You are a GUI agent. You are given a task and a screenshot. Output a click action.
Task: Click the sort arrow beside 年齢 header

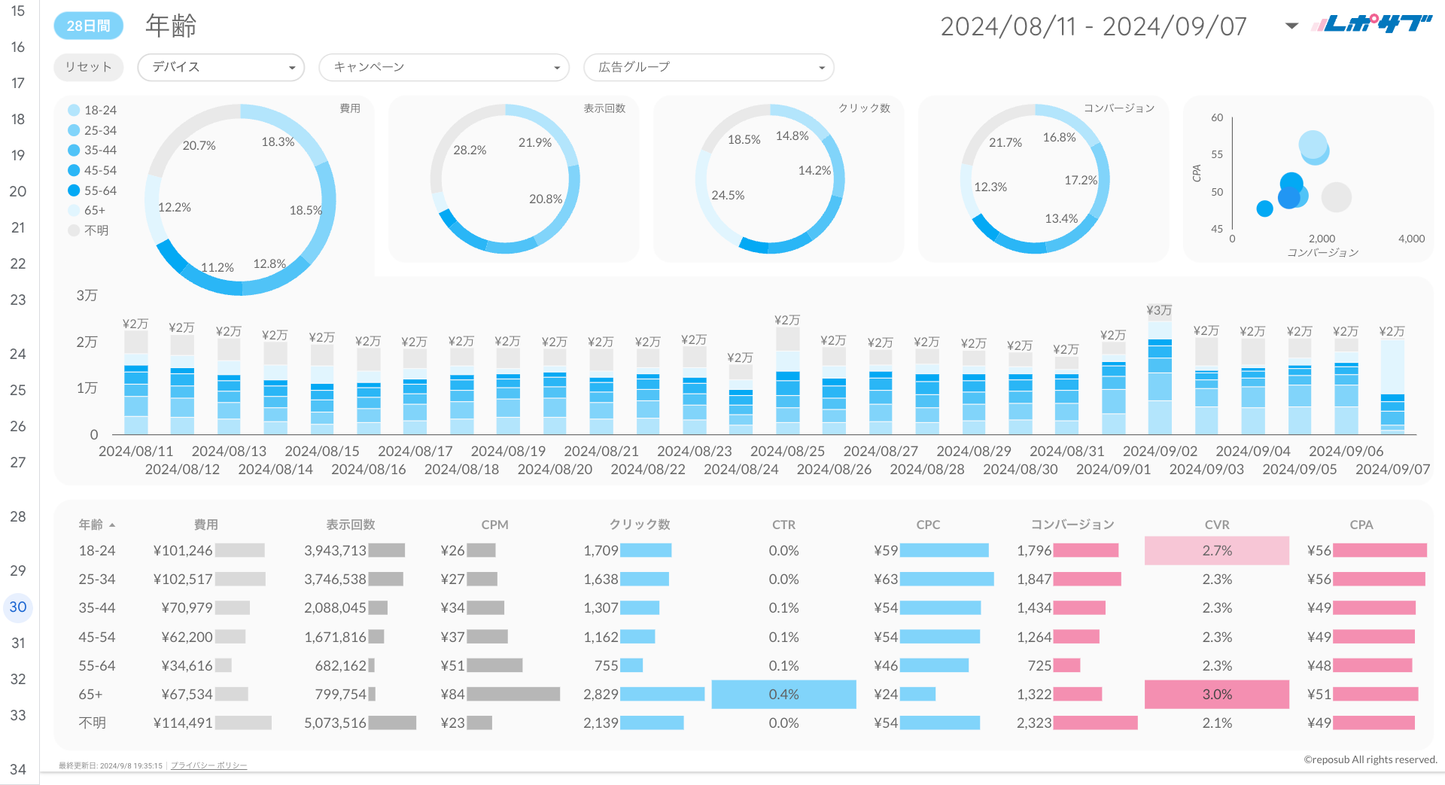(x=112, y=525)
